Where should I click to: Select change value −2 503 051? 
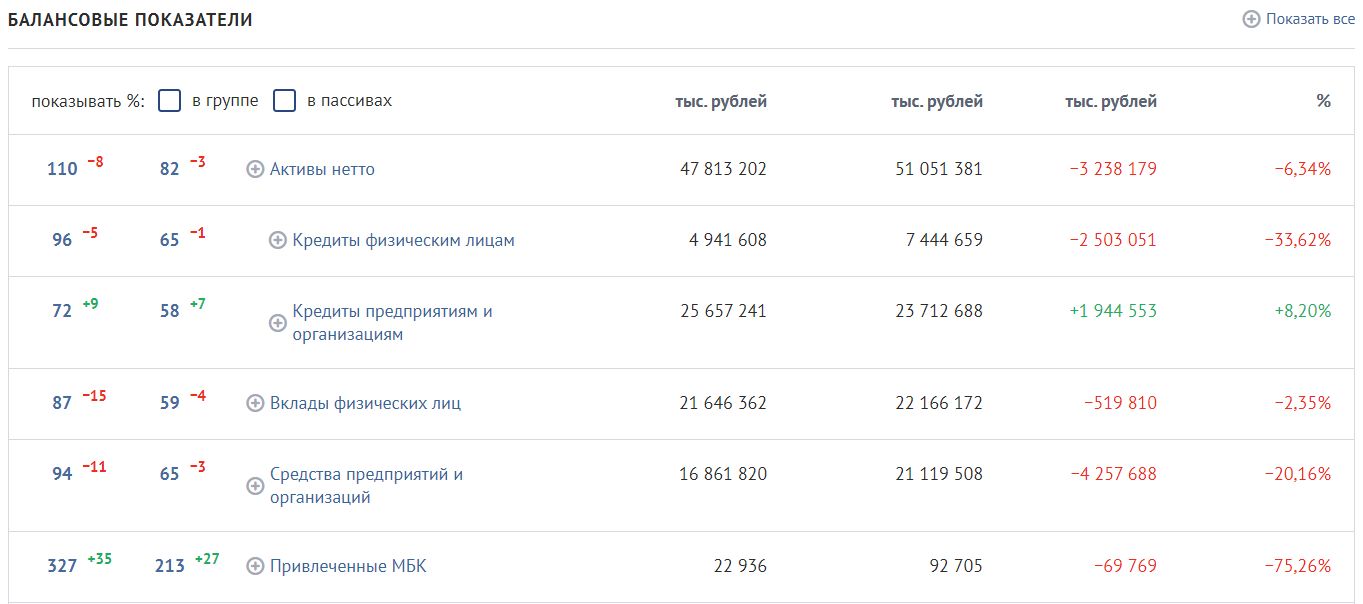coord(1113,240)
